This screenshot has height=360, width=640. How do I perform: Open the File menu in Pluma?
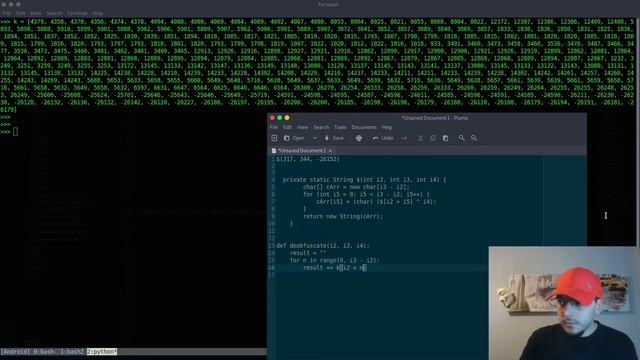coord(273,127)
